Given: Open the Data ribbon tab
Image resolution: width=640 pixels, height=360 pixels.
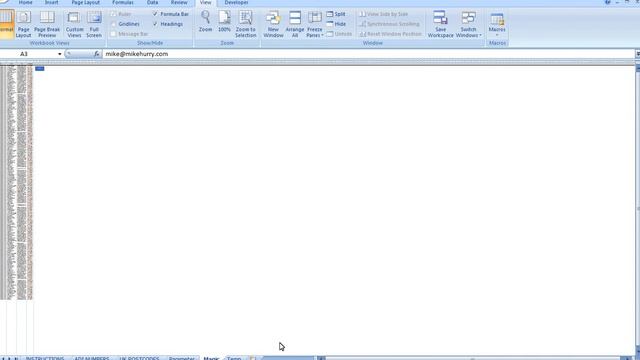Looking at the screenshot, I should (152, 2).
